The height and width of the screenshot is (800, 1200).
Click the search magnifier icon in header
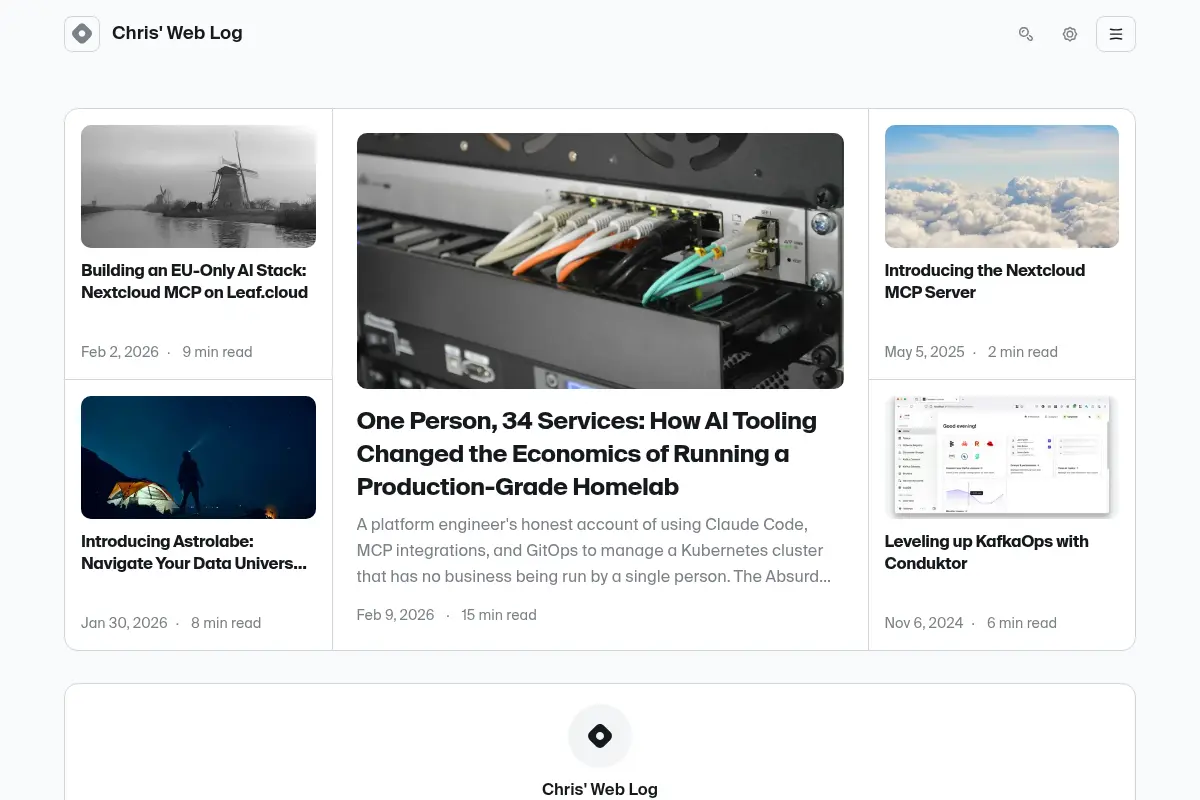pos(1025,34)
